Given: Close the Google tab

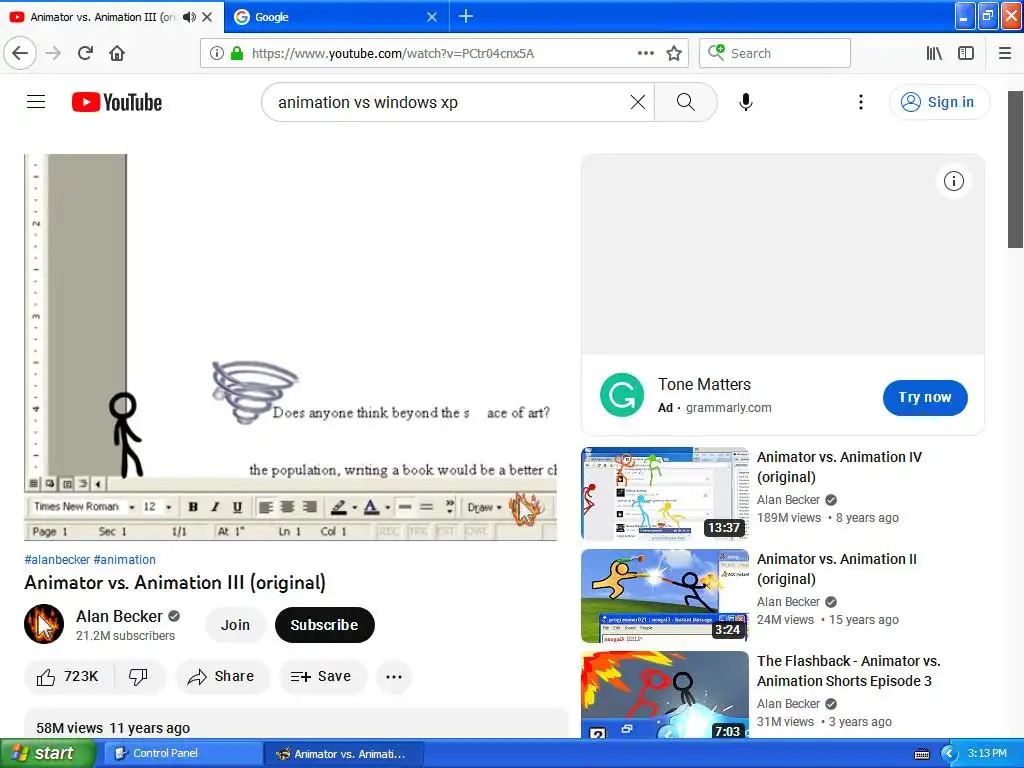Looking at the screenshot, I should (432, 17).
